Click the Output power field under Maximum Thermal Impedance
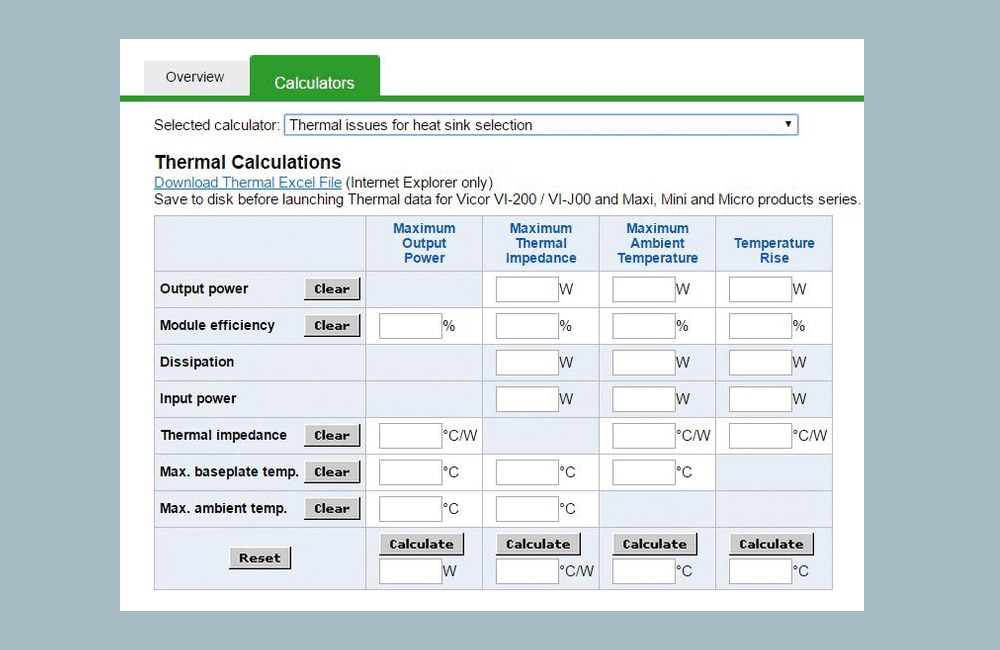Screen dimensions: 1000x650 click(527, 288)
